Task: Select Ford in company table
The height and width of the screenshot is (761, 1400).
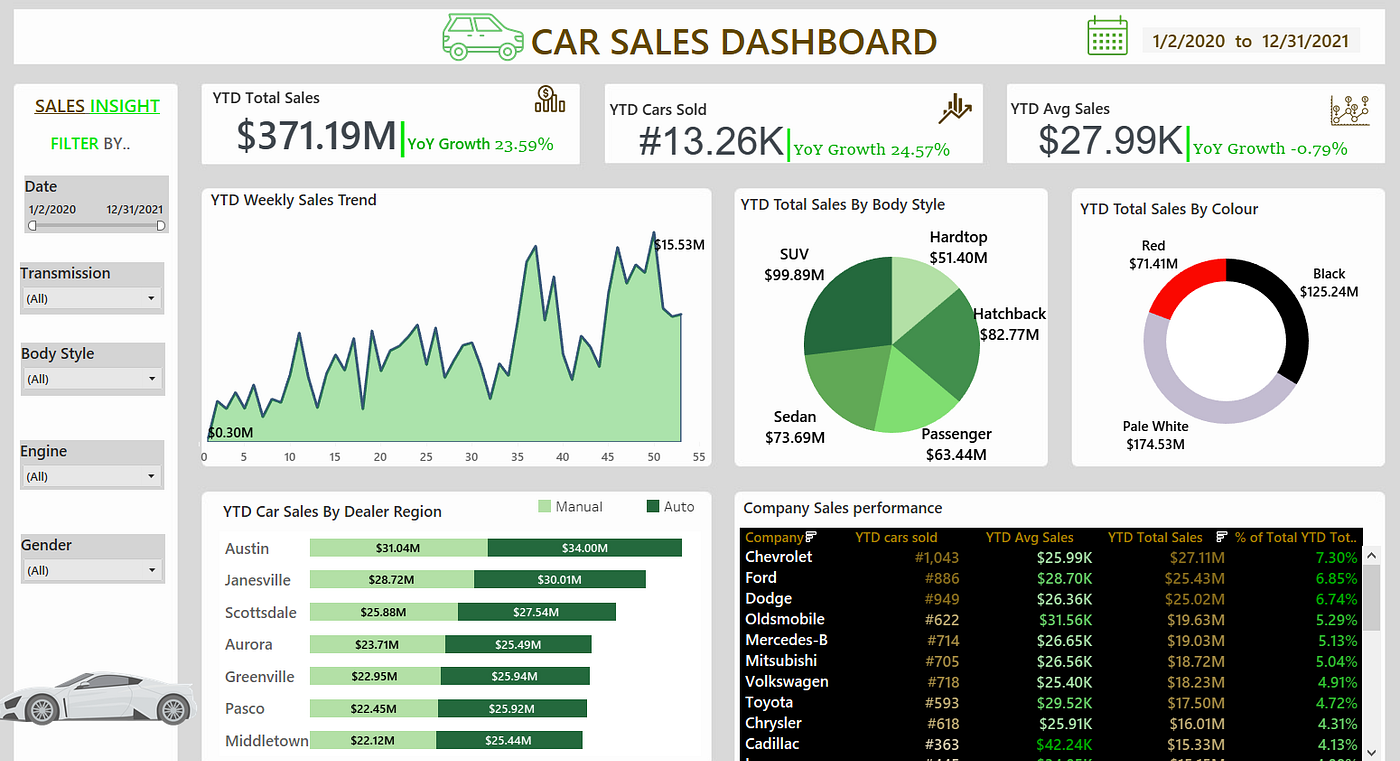Action: click(760, 578)
